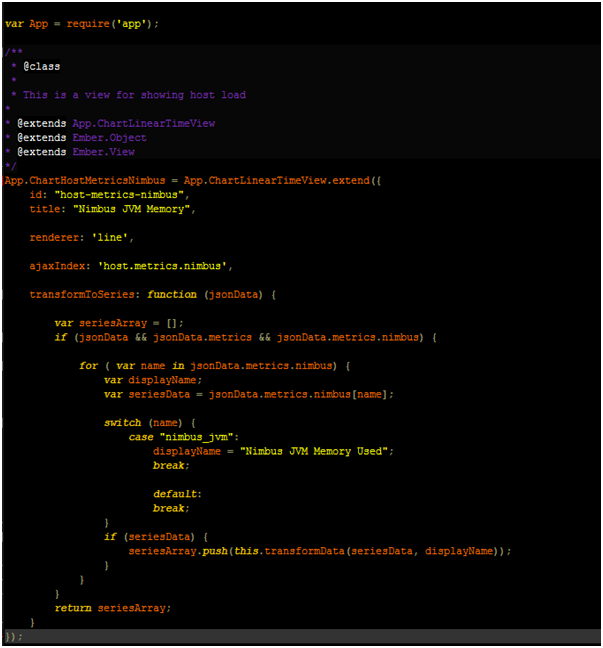Click the 'default:' case label
Screen dimensions: 603x648
tap(177, 494)
